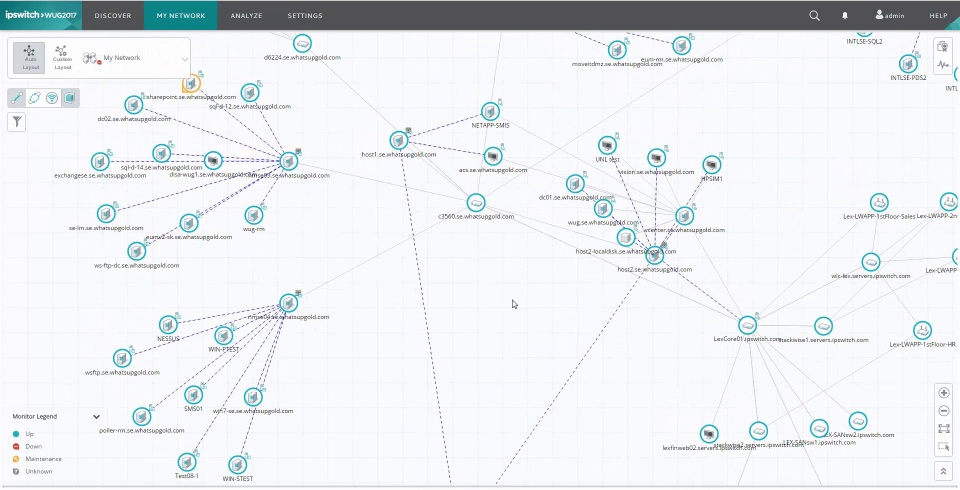This screenshot has height=490, width=960.
Task: Click the Ipswitch WUG2017 logo
Action: (x=41, y=15)
